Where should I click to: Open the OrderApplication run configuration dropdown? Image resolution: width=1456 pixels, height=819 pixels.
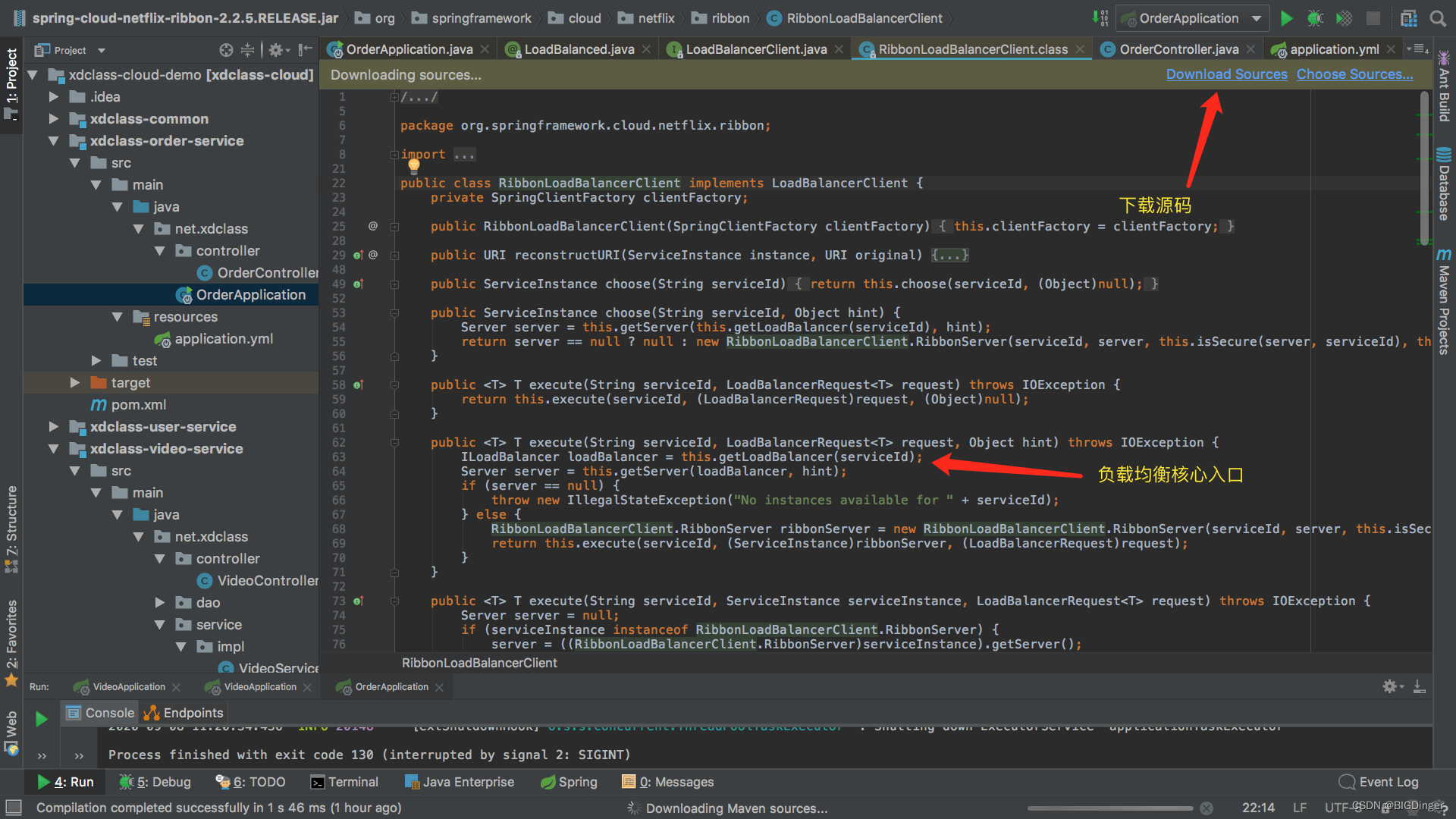pos(1192,18)
